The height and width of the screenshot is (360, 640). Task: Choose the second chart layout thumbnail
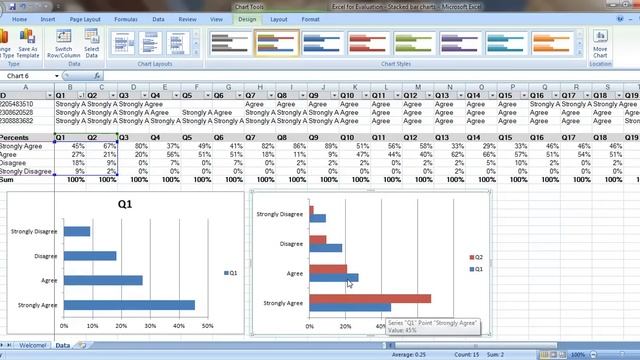pos(150,43)
